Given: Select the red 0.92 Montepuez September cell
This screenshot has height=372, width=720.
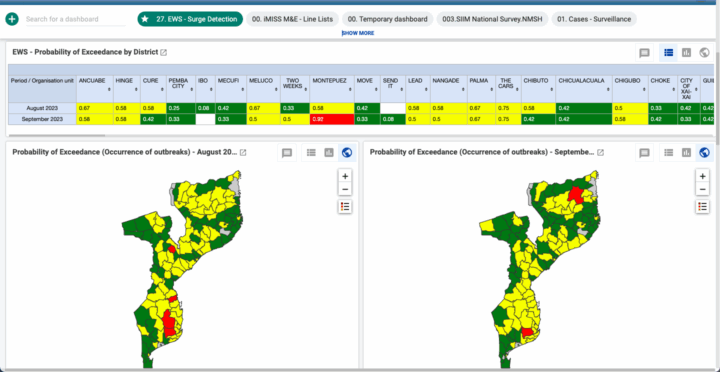Looking at the screenshot, I should point(332,119).
